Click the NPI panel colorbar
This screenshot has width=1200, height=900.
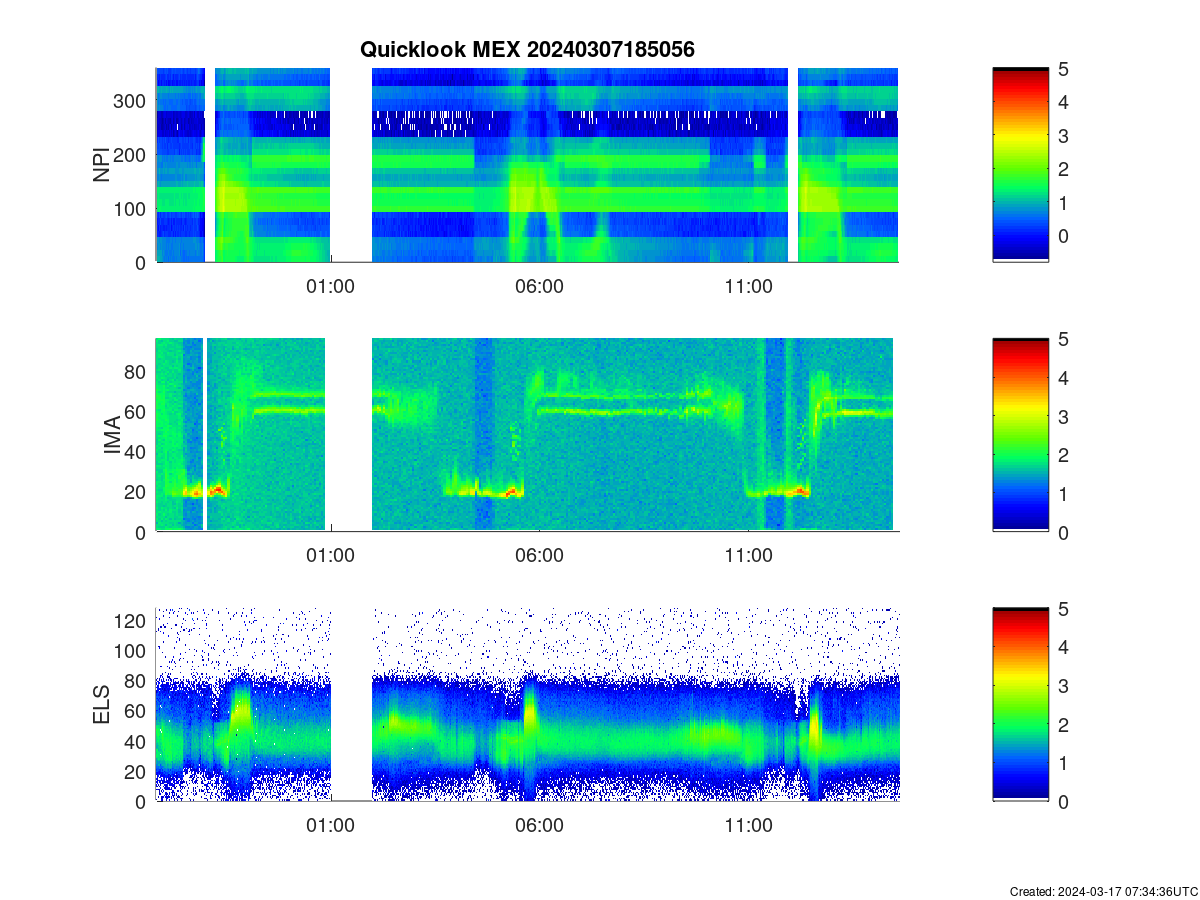click(1020, 165)
